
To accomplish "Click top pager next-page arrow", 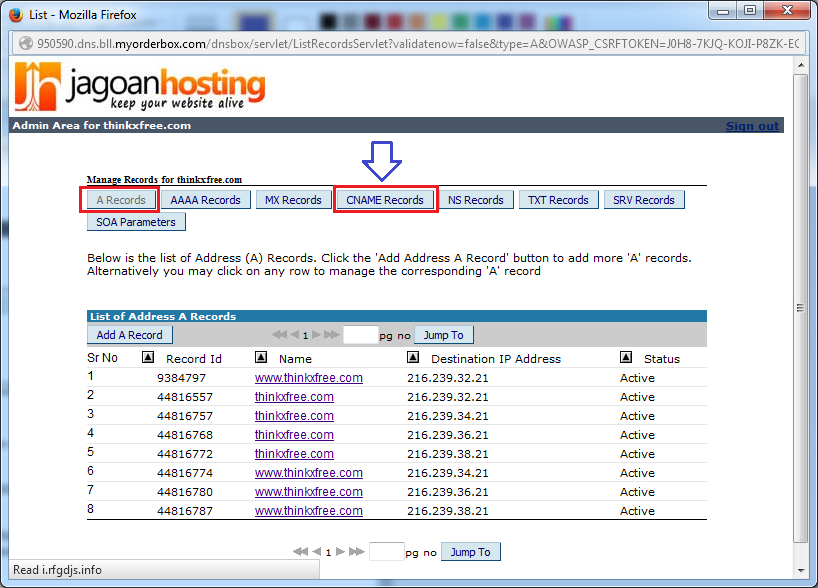I will 316,335.
